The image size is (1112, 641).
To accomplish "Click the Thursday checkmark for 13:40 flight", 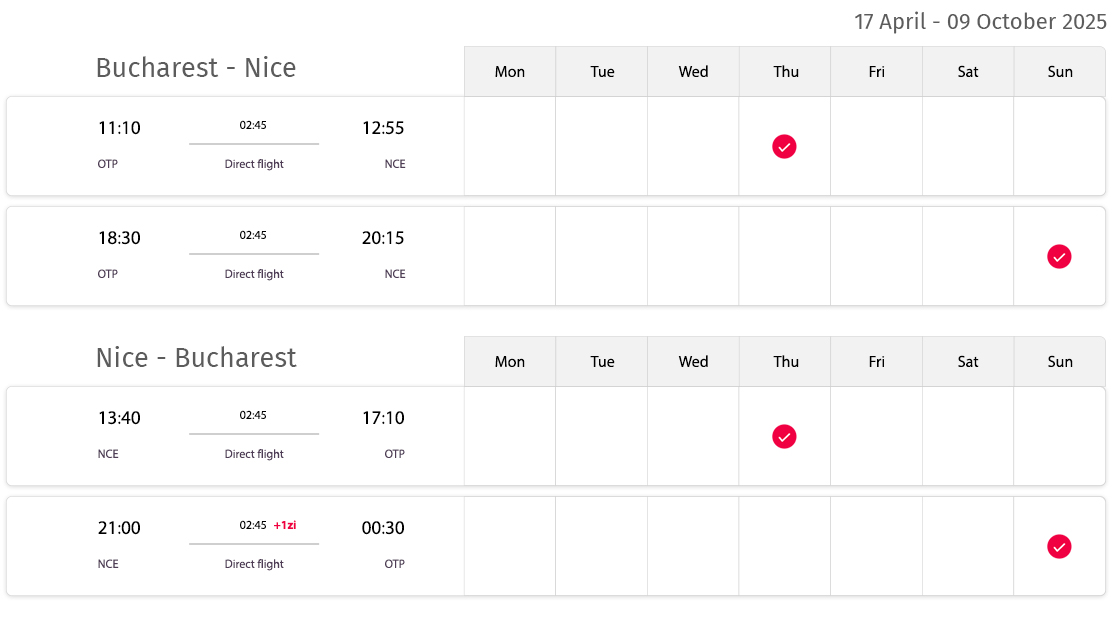I will 784,437.
